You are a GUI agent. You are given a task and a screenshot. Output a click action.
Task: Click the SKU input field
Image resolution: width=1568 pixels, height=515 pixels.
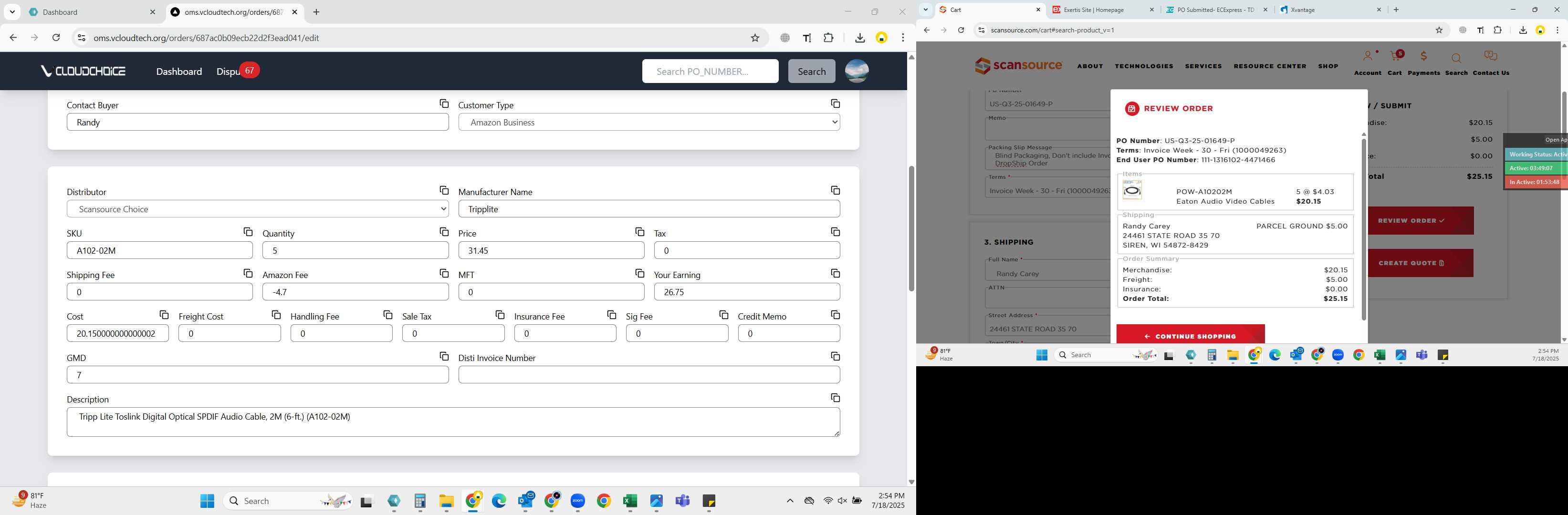pyautogui.click(x=159, y=250)
